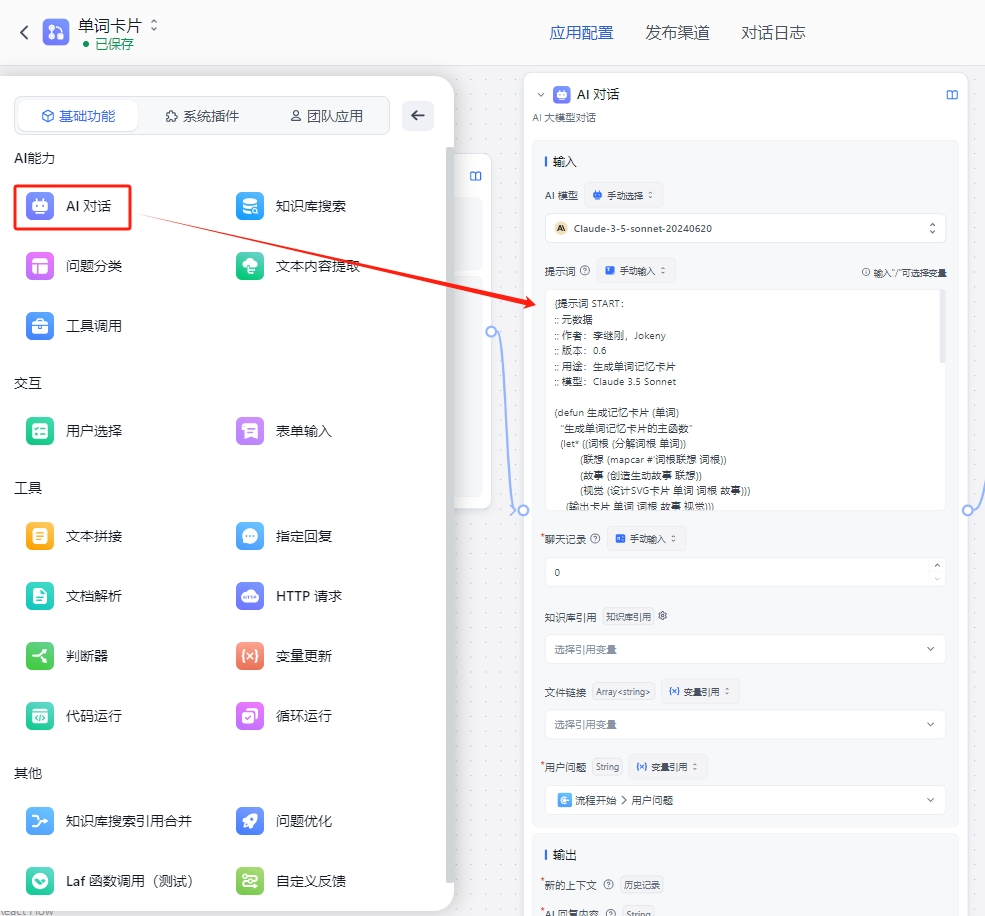
Task: Add the 用户选择 interaction node
Action: [74, 431]
